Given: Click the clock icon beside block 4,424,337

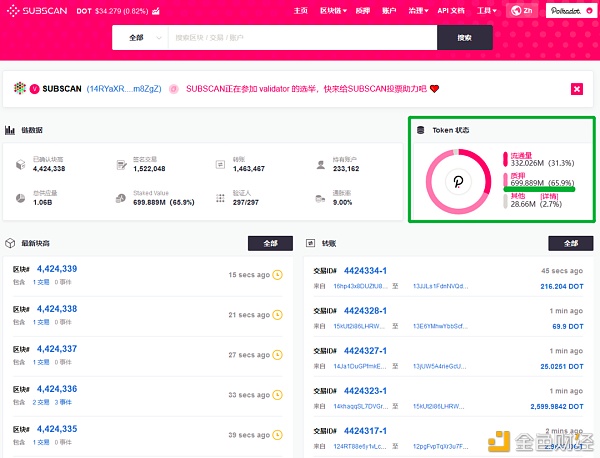Looking at the screenshot, I should 277,355.
